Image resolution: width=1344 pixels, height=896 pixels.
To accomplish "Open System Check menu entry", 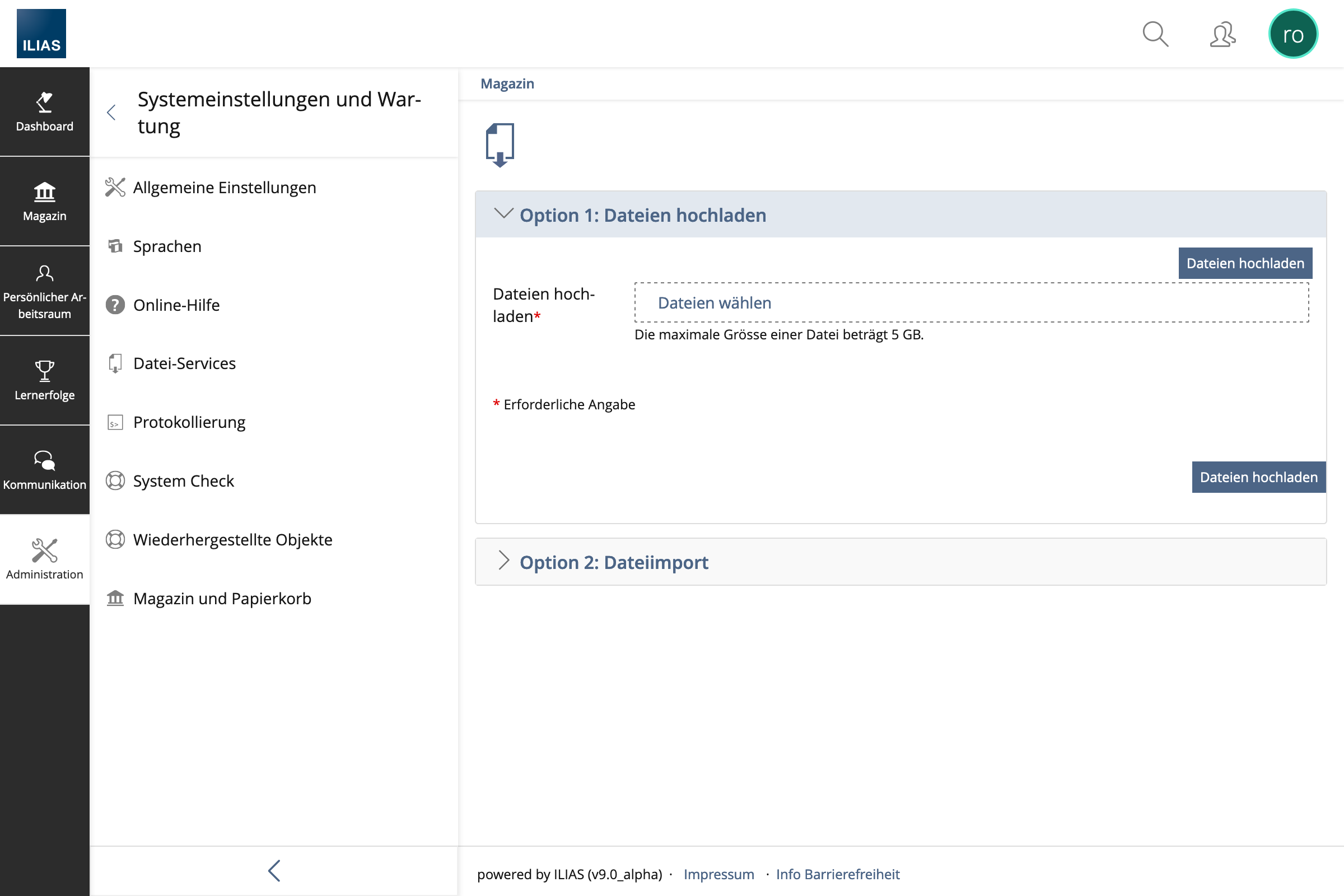I will (x=184, y=481).
